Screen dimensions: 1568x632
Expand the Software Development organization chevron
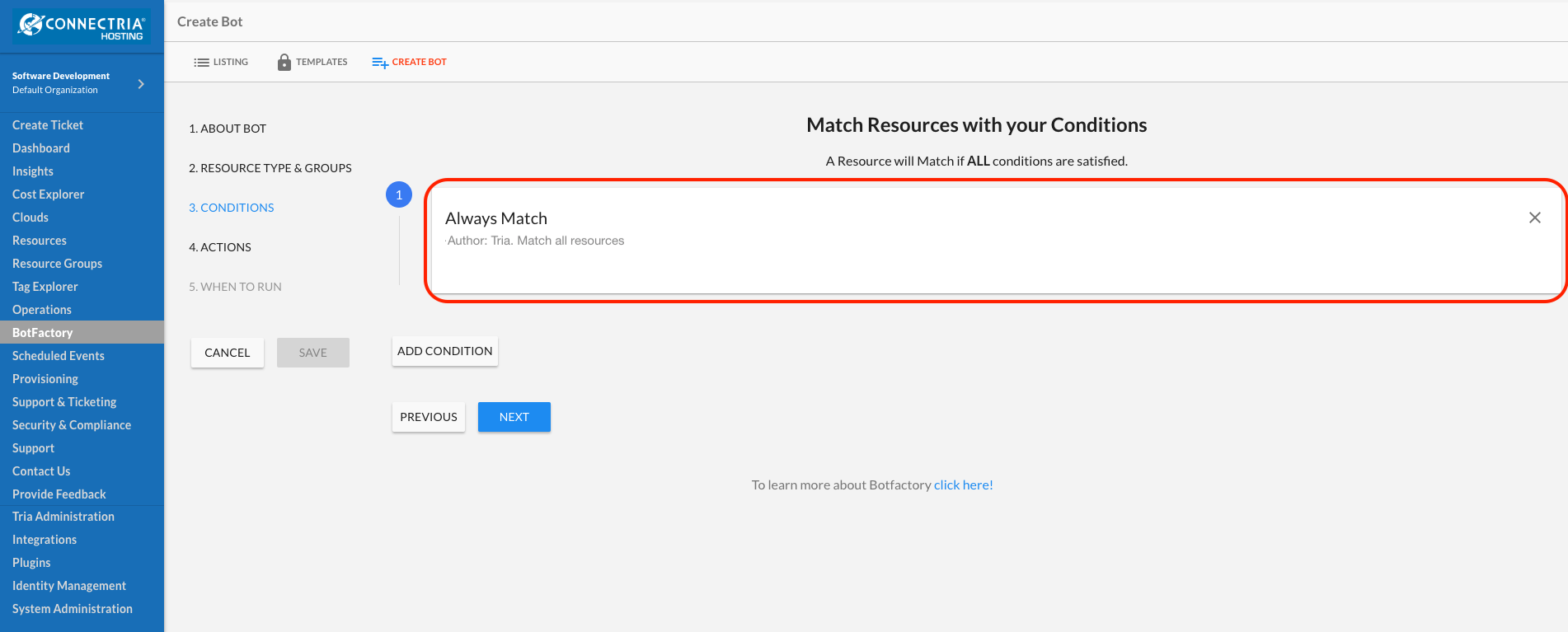(x=141, y=84)
